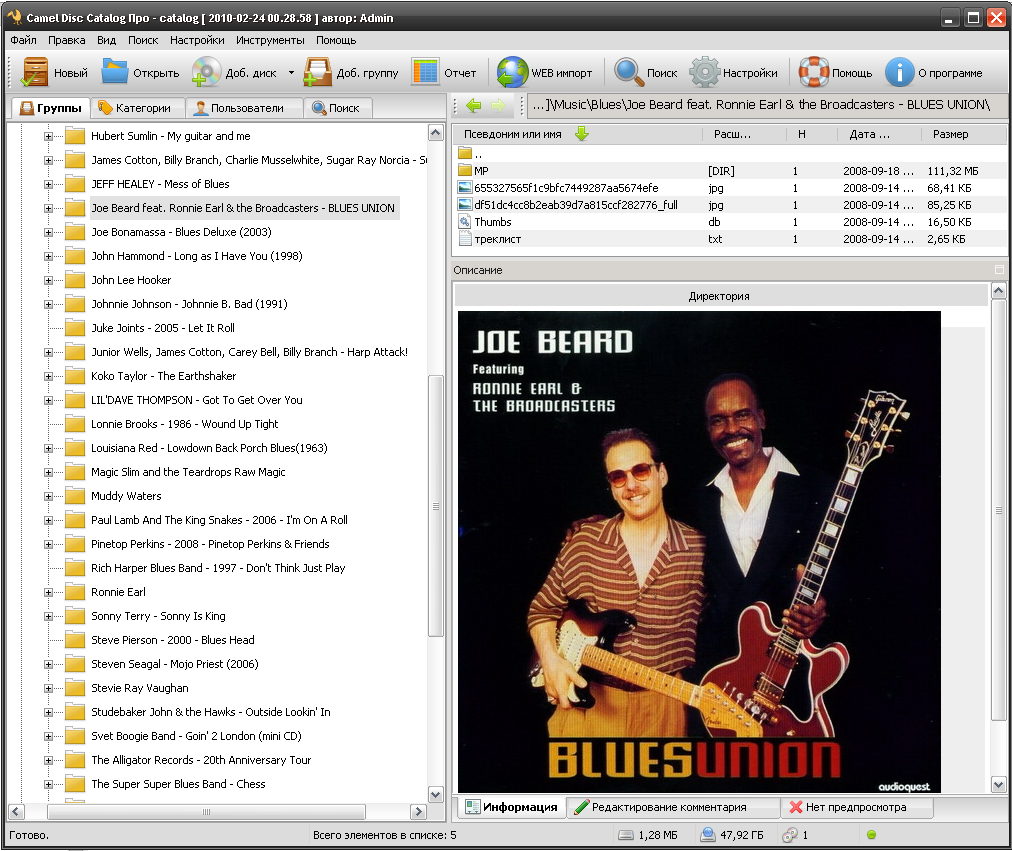Select file 655327565f1c9bfc7449287aa5674efe
This screenshot has height=851, width=1012.
[x=566, y=188]
